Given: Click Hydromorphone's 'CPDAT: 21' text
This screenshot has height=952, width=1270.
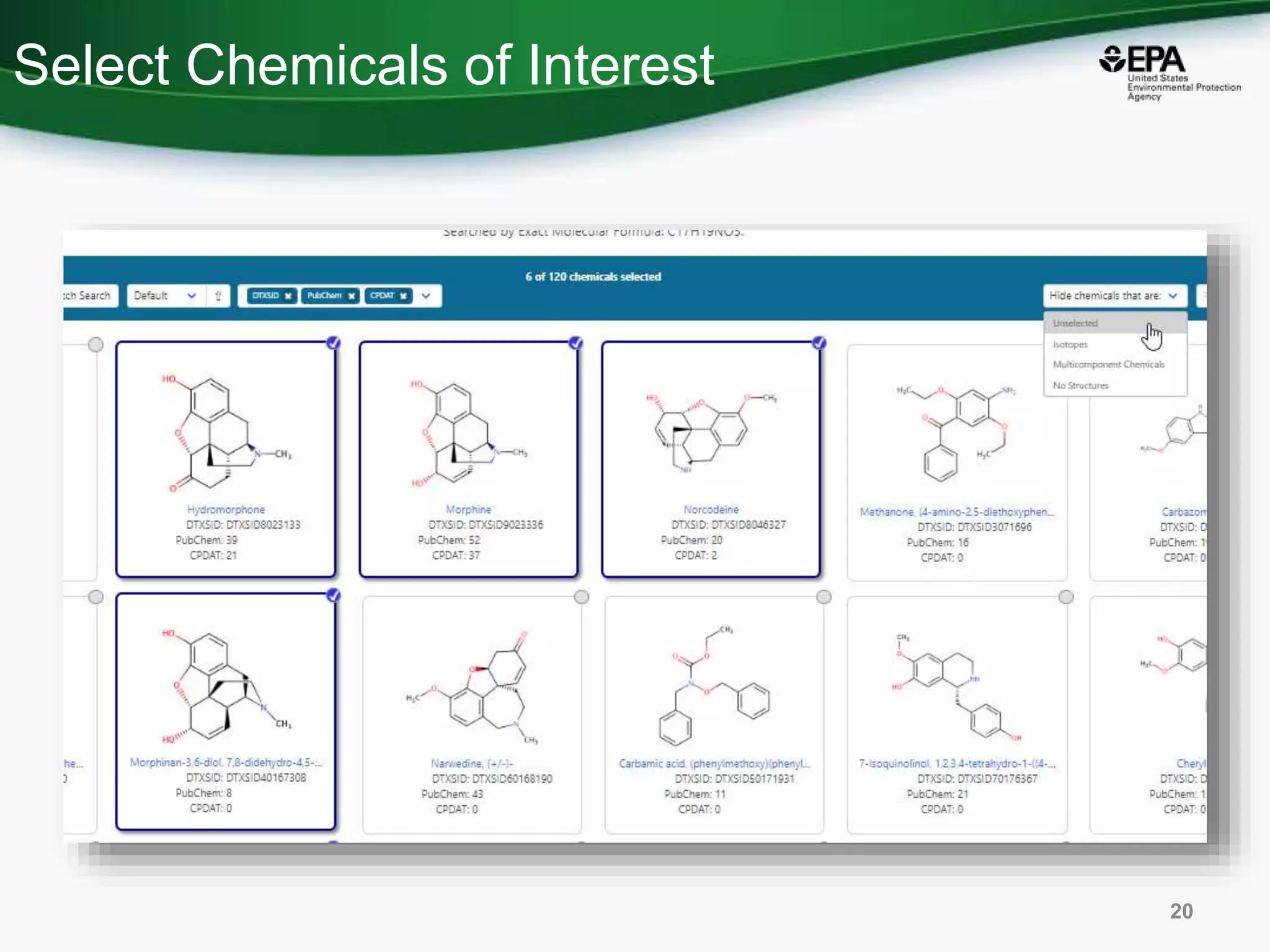Looking at the screenshot, I should tap(213, 556).
